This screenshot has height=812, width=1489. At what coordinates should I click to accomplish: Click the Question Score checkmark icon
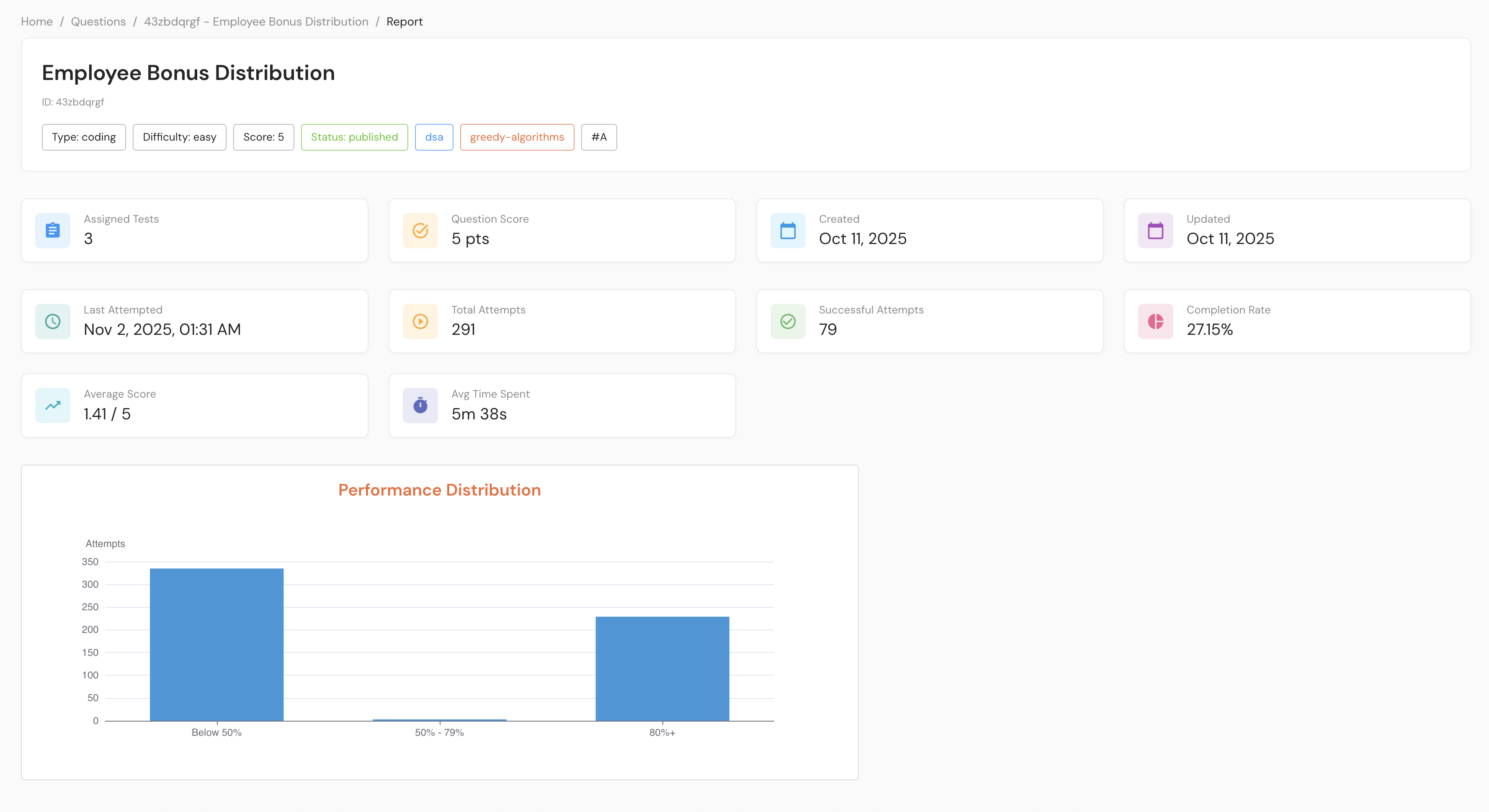pyautogui.click(x=420, y=231)
